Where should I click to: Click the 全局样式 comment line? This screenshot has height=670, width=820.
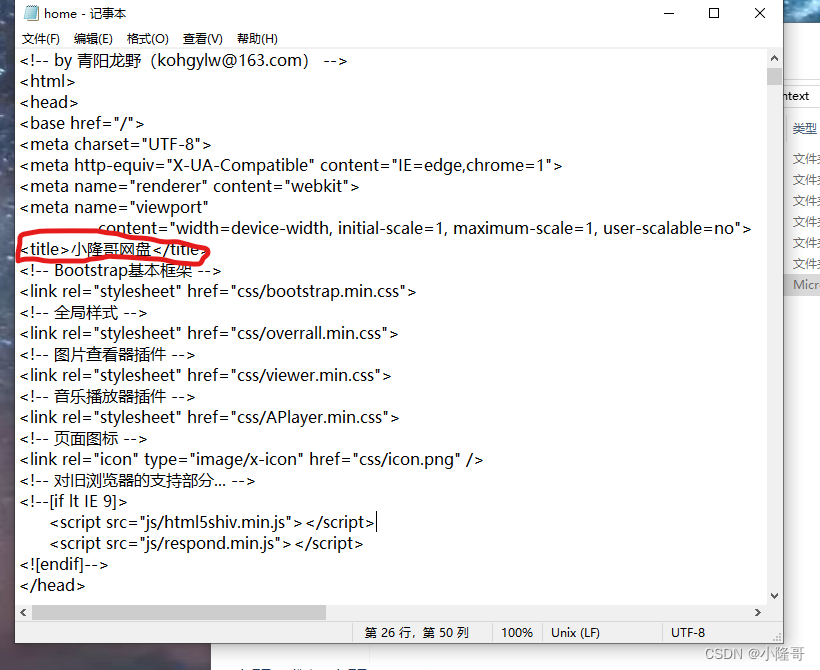point(84,313)
